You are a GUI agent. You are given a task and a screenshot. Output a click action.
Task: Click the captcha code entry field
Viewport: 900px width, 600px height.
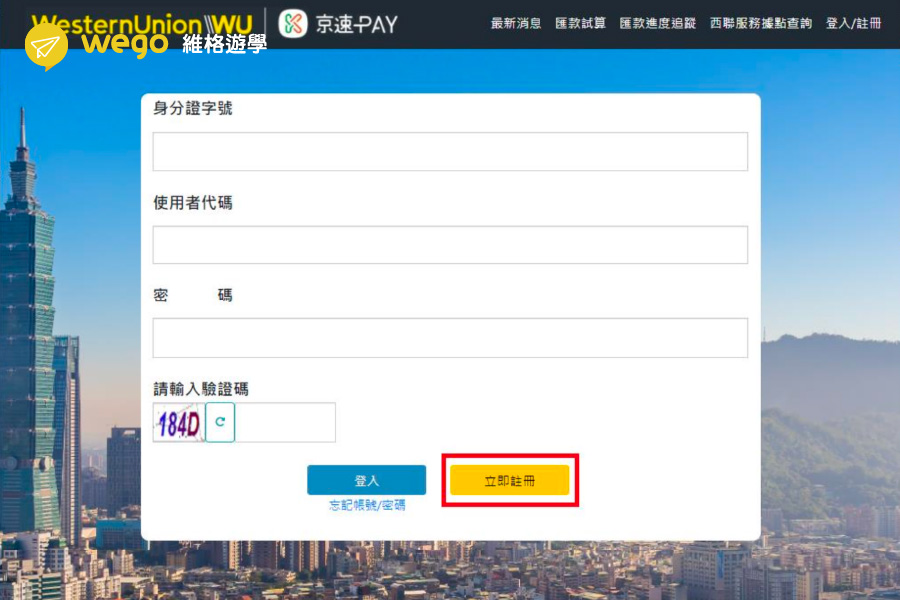[285, 423]
